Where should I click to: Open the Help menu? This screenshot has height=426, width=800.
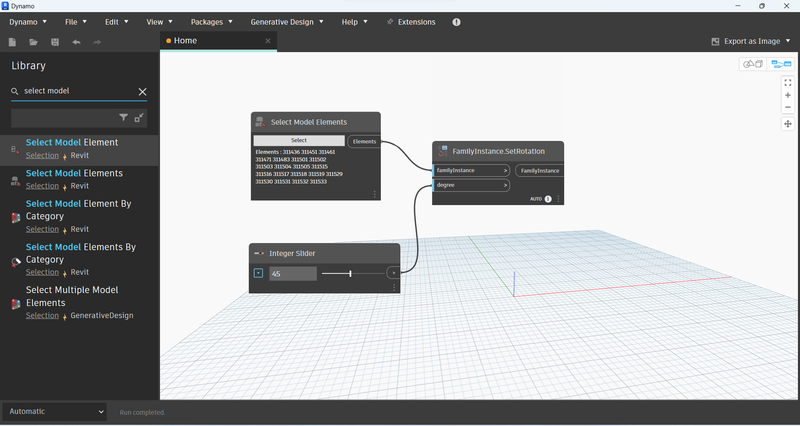[355, 22]
